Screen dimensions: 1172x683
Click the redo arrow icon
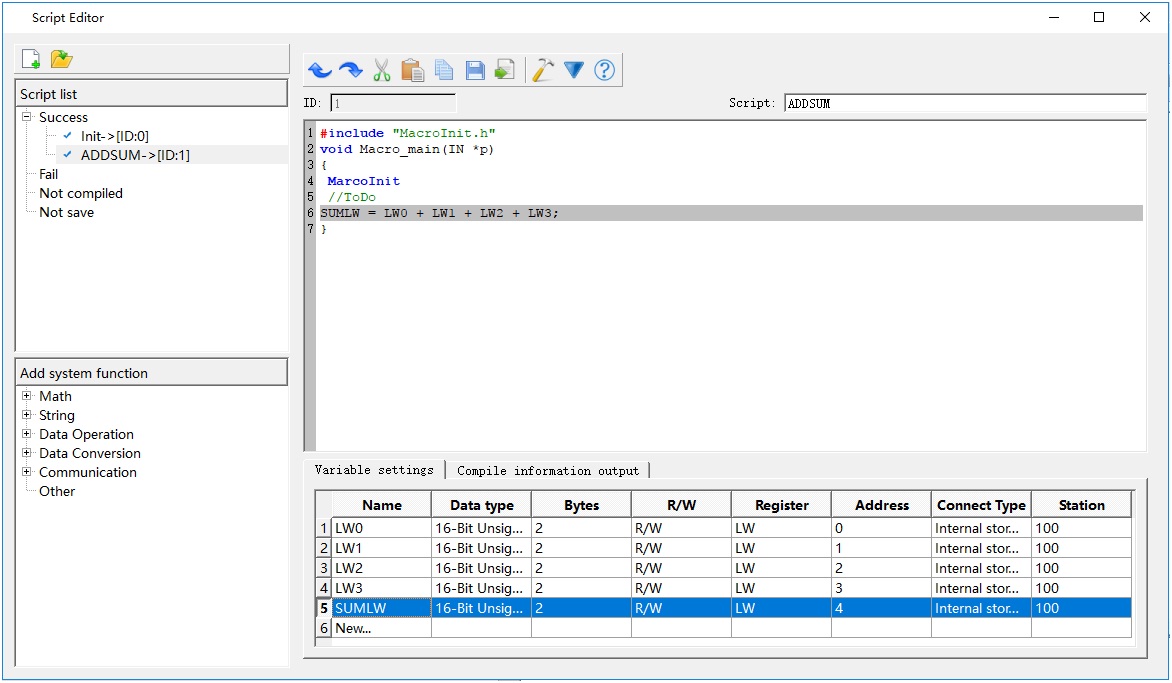tap(350, 70)
